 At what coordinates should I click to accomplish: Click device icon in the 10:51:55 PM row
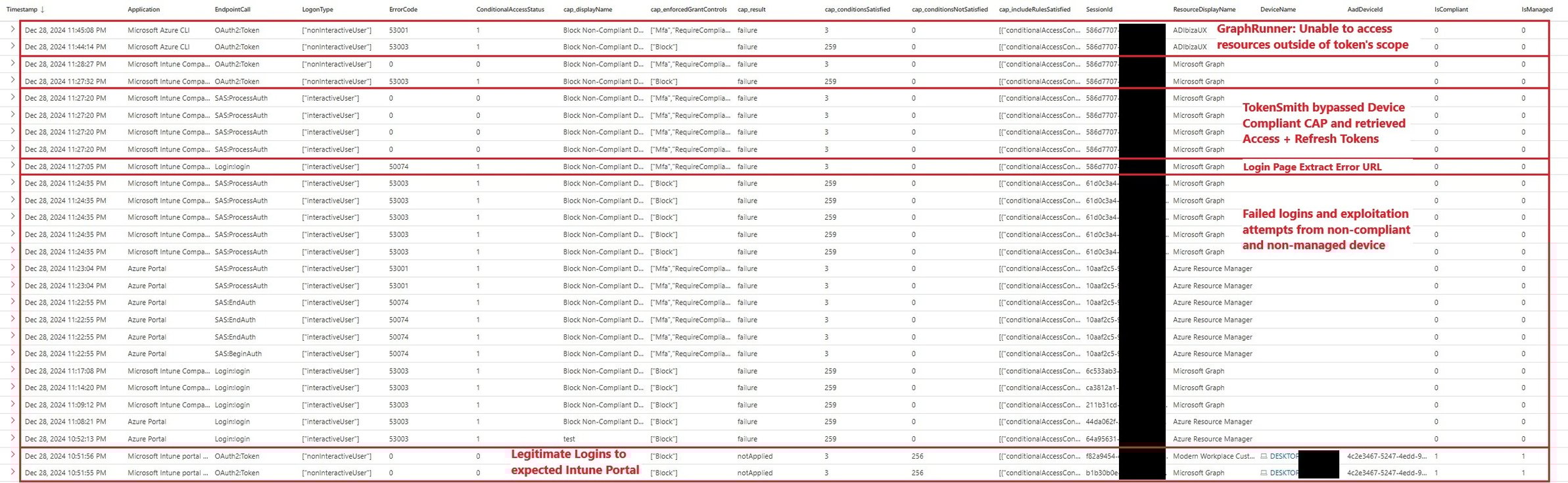click(x=1264, y=473)
